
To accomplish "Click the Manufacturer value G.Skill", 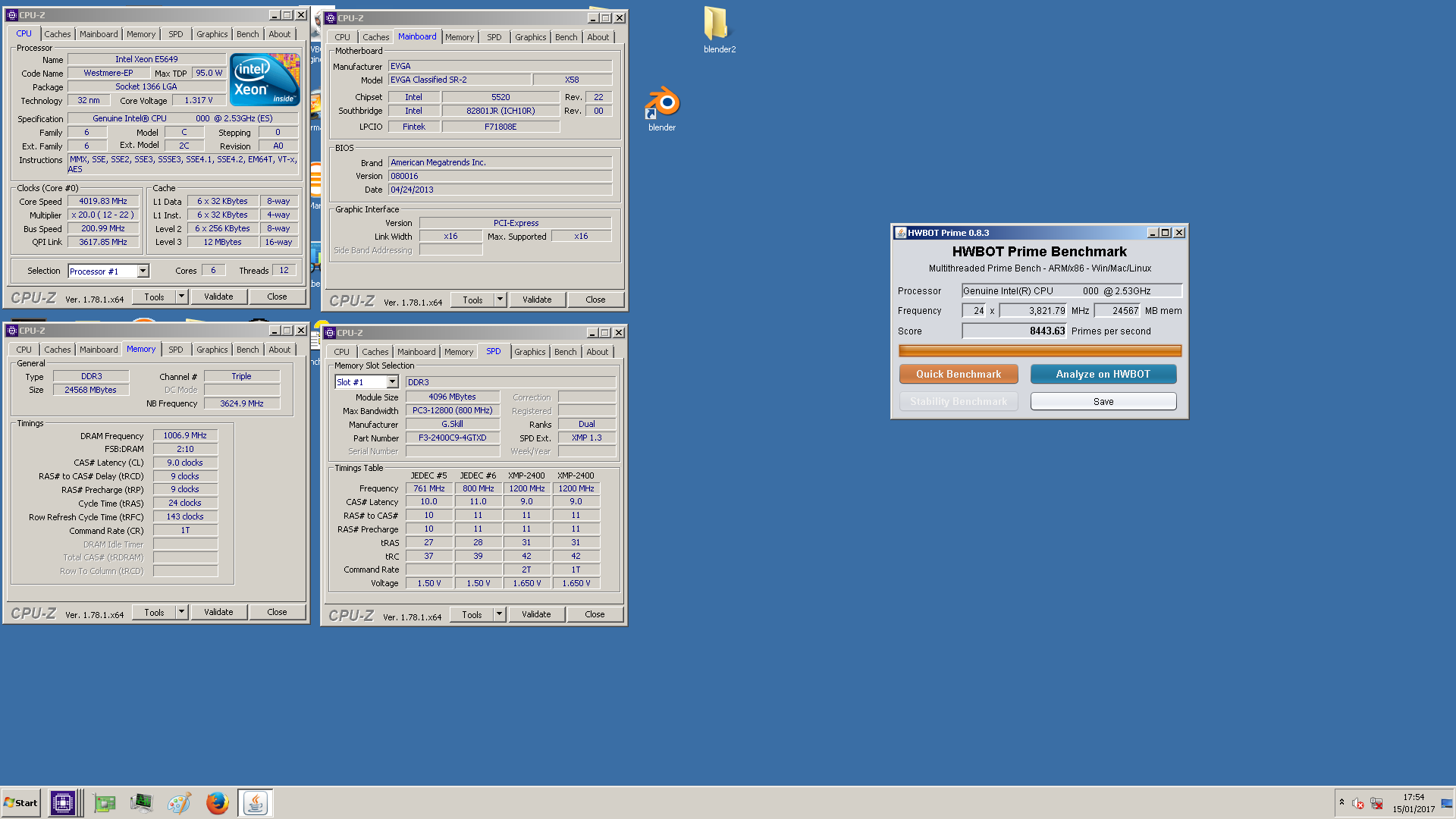I will coord(452,424).
